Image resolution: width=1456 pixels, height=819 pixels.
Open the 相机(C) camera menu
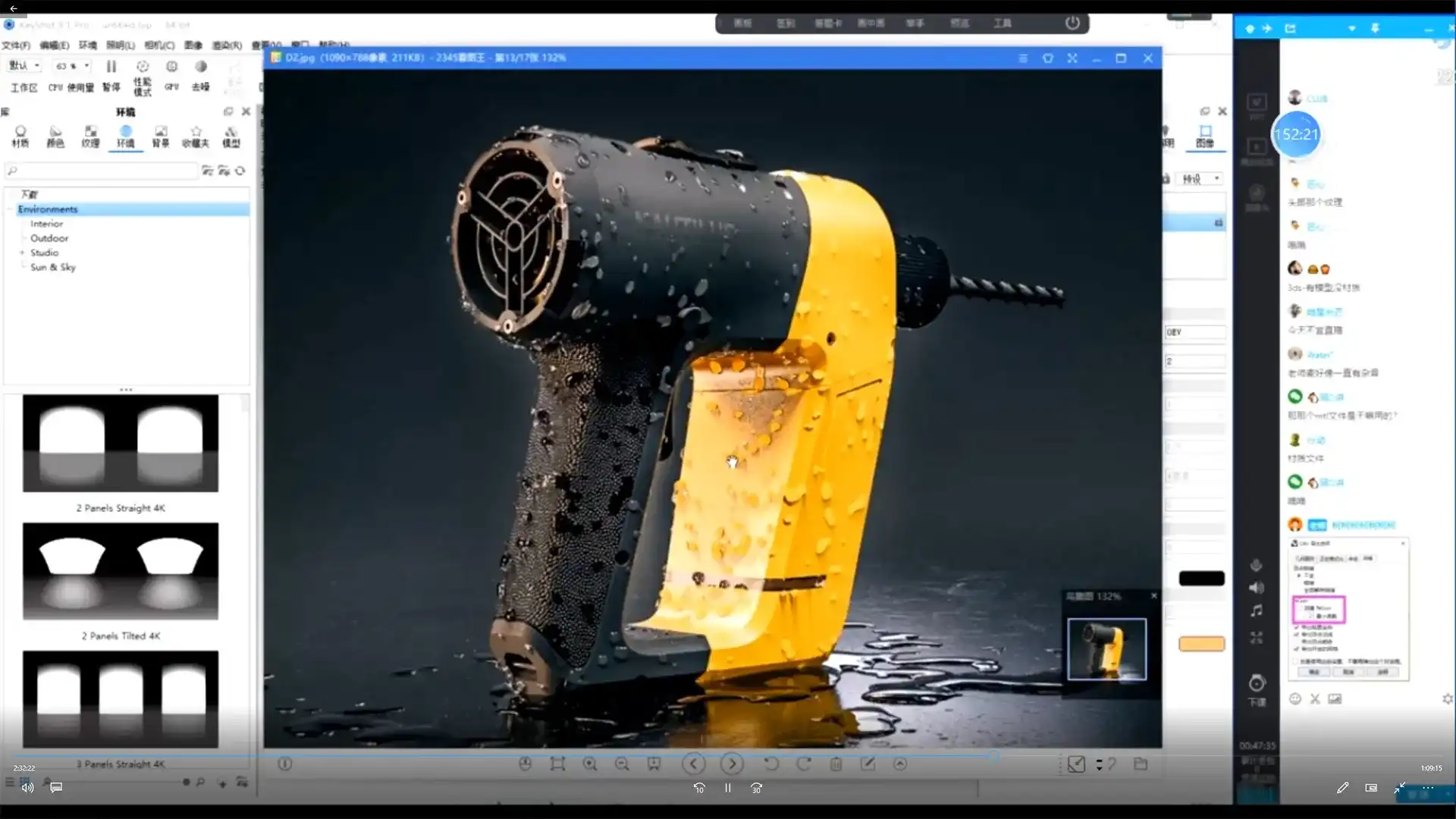[159, 45]
